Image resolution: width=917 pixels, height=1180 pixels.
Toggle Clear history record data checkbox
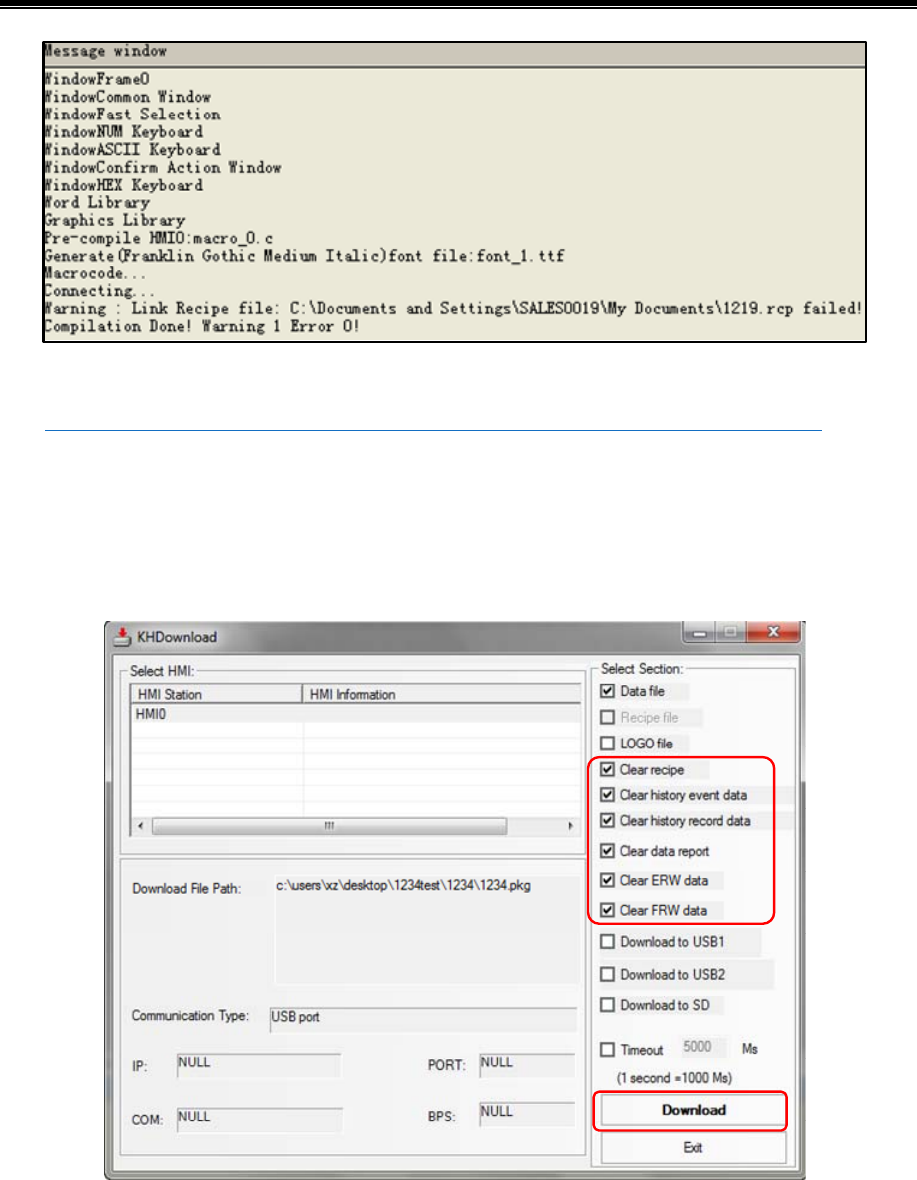coord(608,820)
